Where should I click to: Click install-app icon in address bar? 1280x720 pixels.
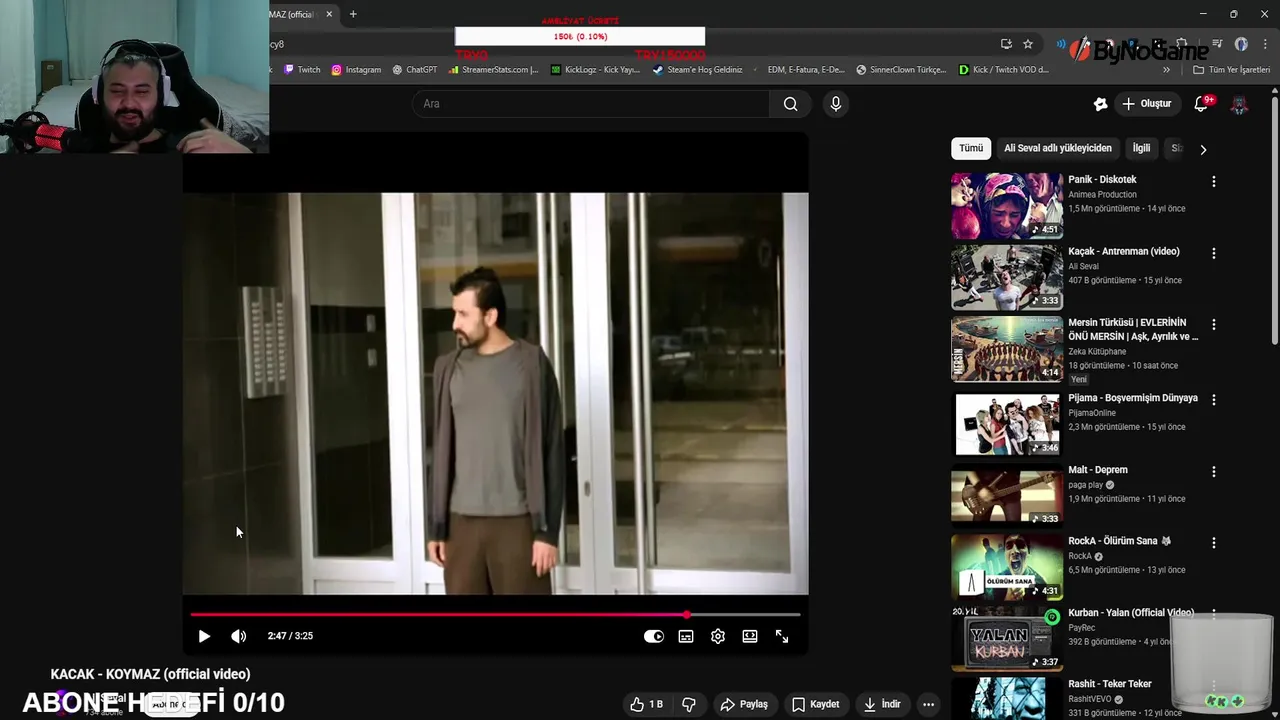click(1006, 44)
